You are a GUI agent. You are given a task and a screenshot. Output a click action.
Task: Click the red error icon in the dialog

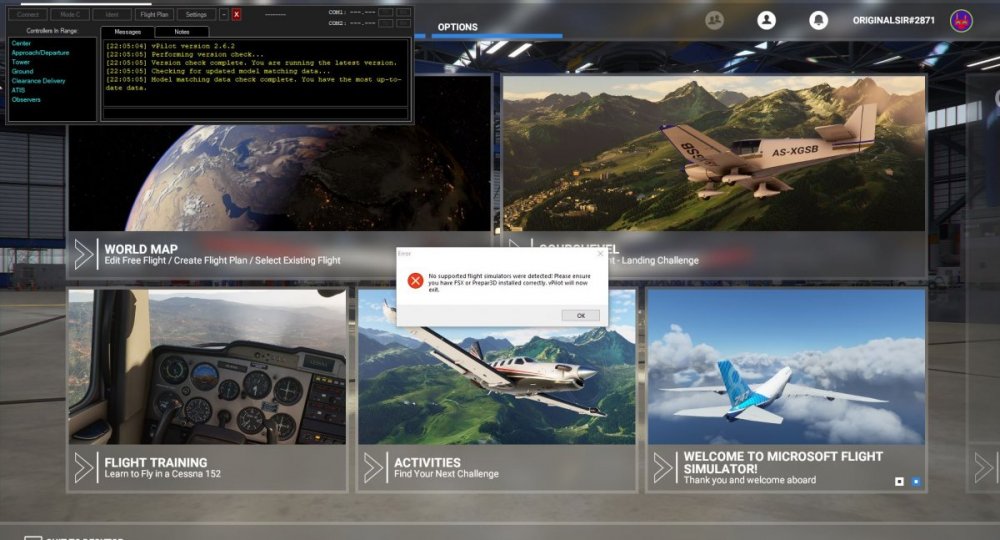pyautogui.click(x=415, y=281)
